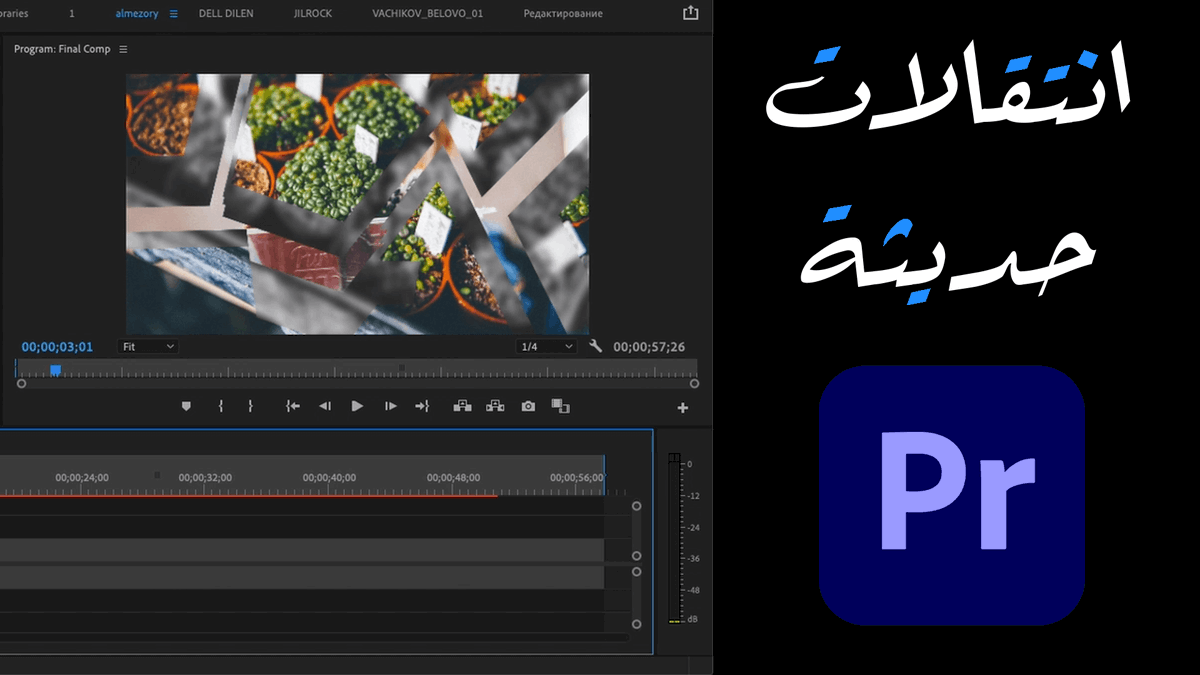
Task: Click the audio meter level bars
Action: 674,540
